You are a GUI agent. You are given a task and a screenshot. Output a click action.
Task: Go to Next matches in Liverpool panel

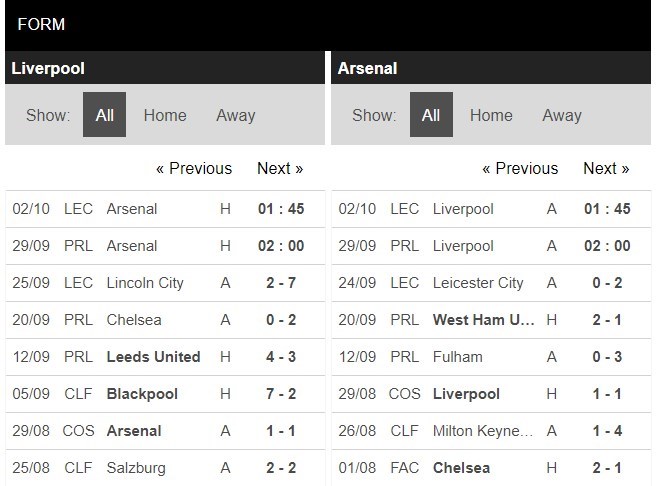click(x=280, y=168)
